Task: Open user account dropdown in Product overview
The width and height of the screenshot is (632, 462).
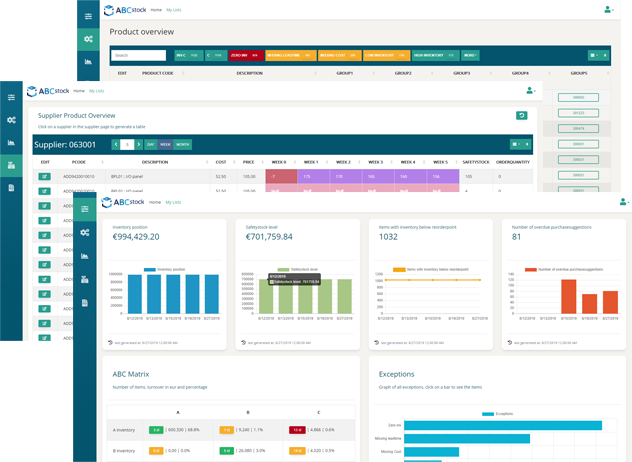Action: pyautogui.click(x=608, y=9)
